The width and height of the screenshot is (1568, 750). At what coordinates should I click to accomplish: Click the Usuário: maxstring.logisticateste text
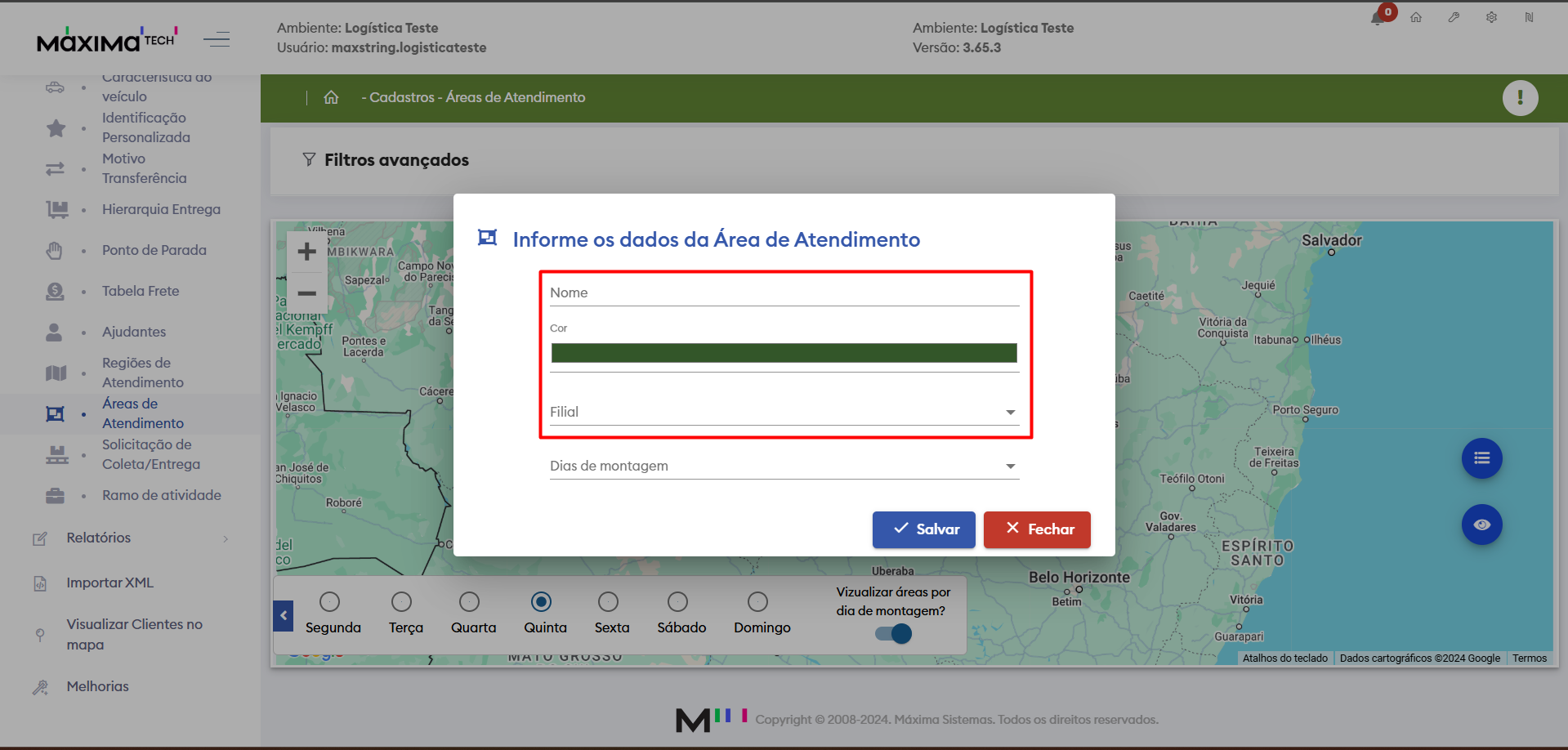382,47
